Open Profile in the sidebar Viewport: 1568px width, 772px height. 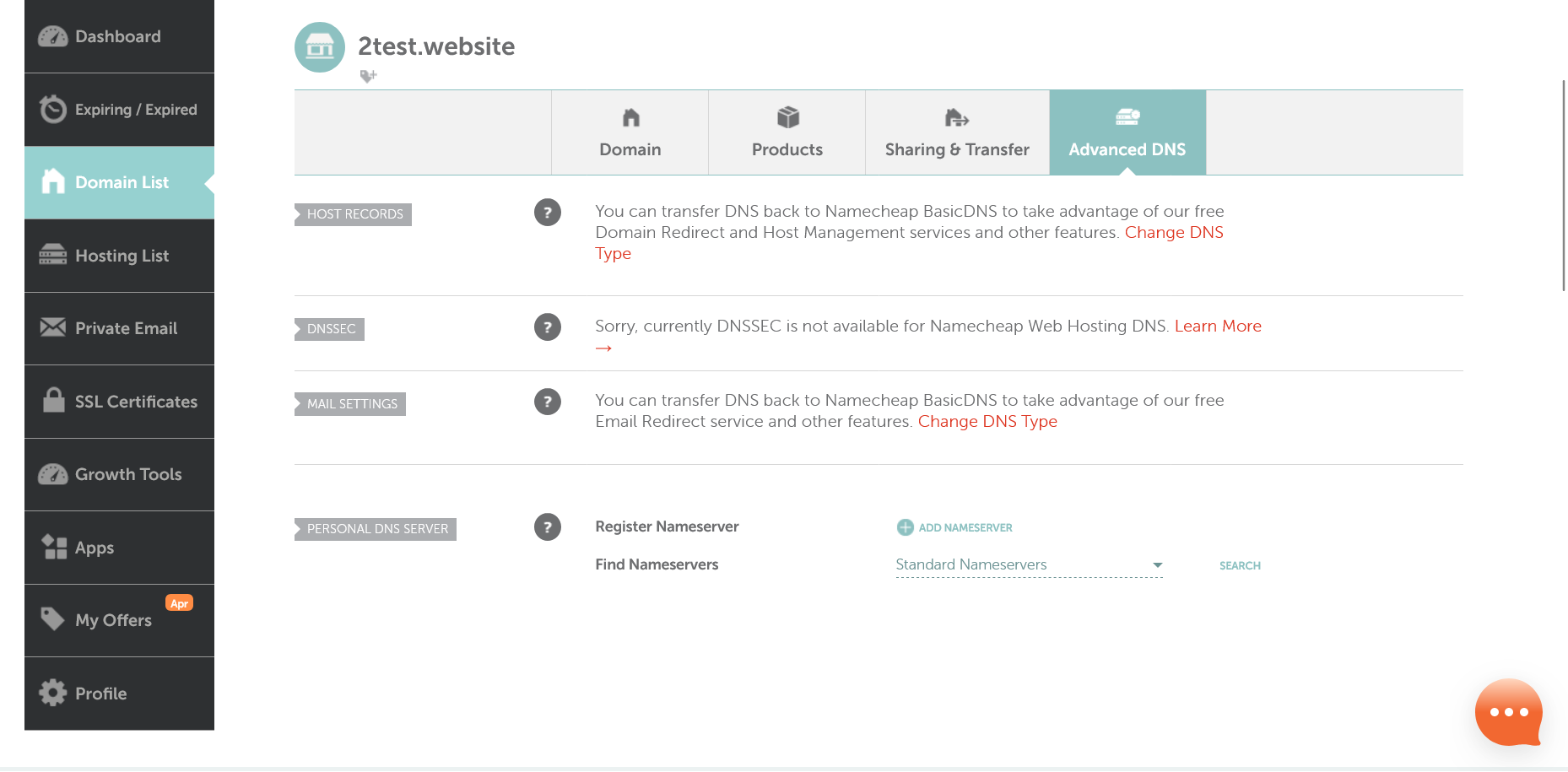click(x=119, y=694)
